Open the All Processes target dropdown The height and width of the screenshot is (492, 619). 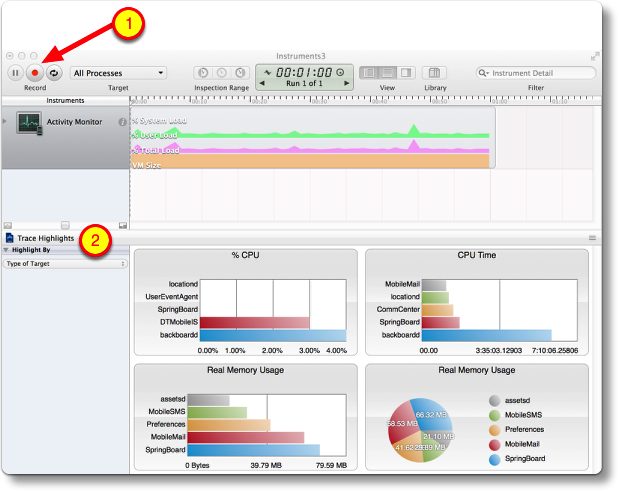coord(118,73)
